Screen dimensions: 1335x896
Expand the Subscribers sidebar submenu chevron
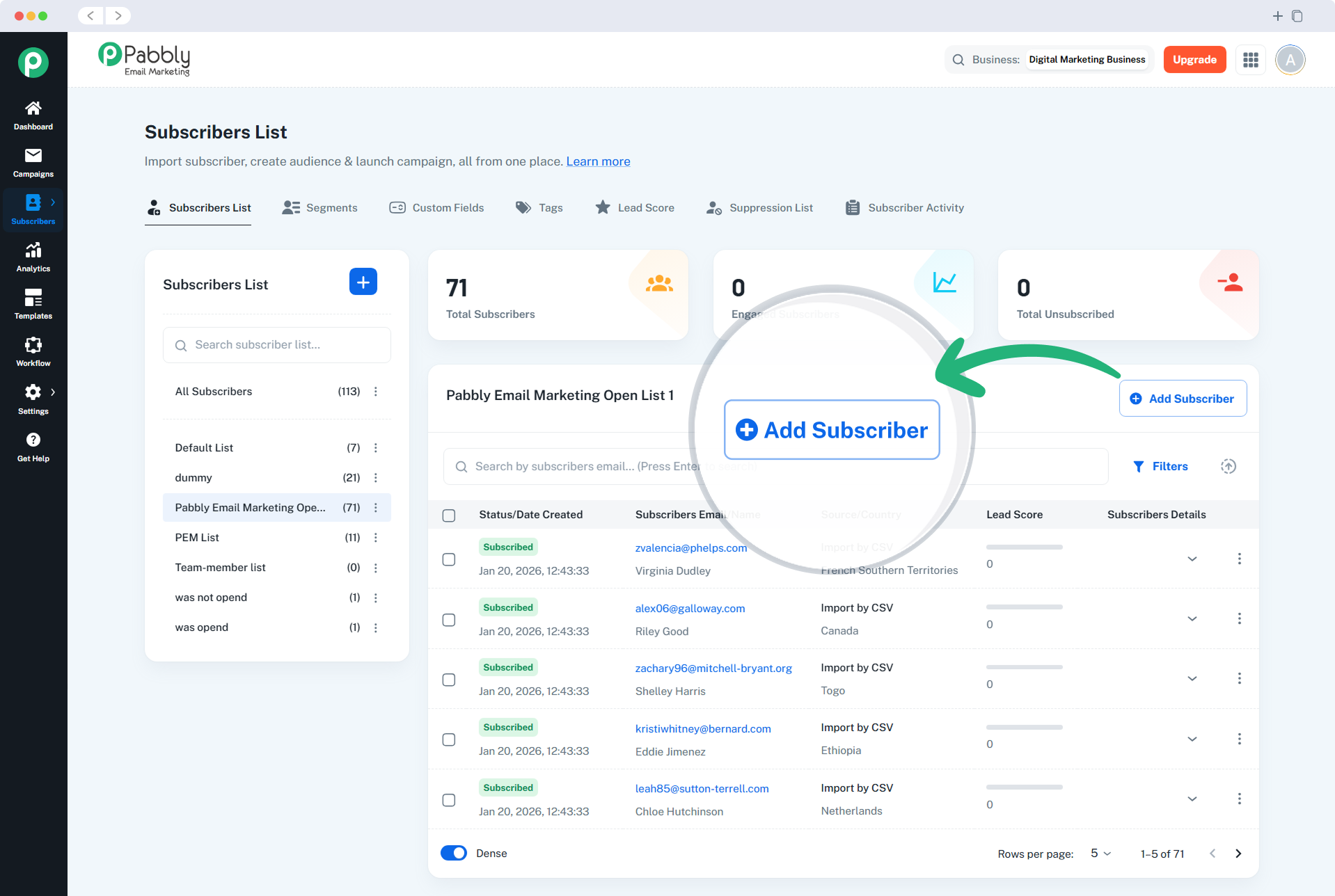[53, 202]
